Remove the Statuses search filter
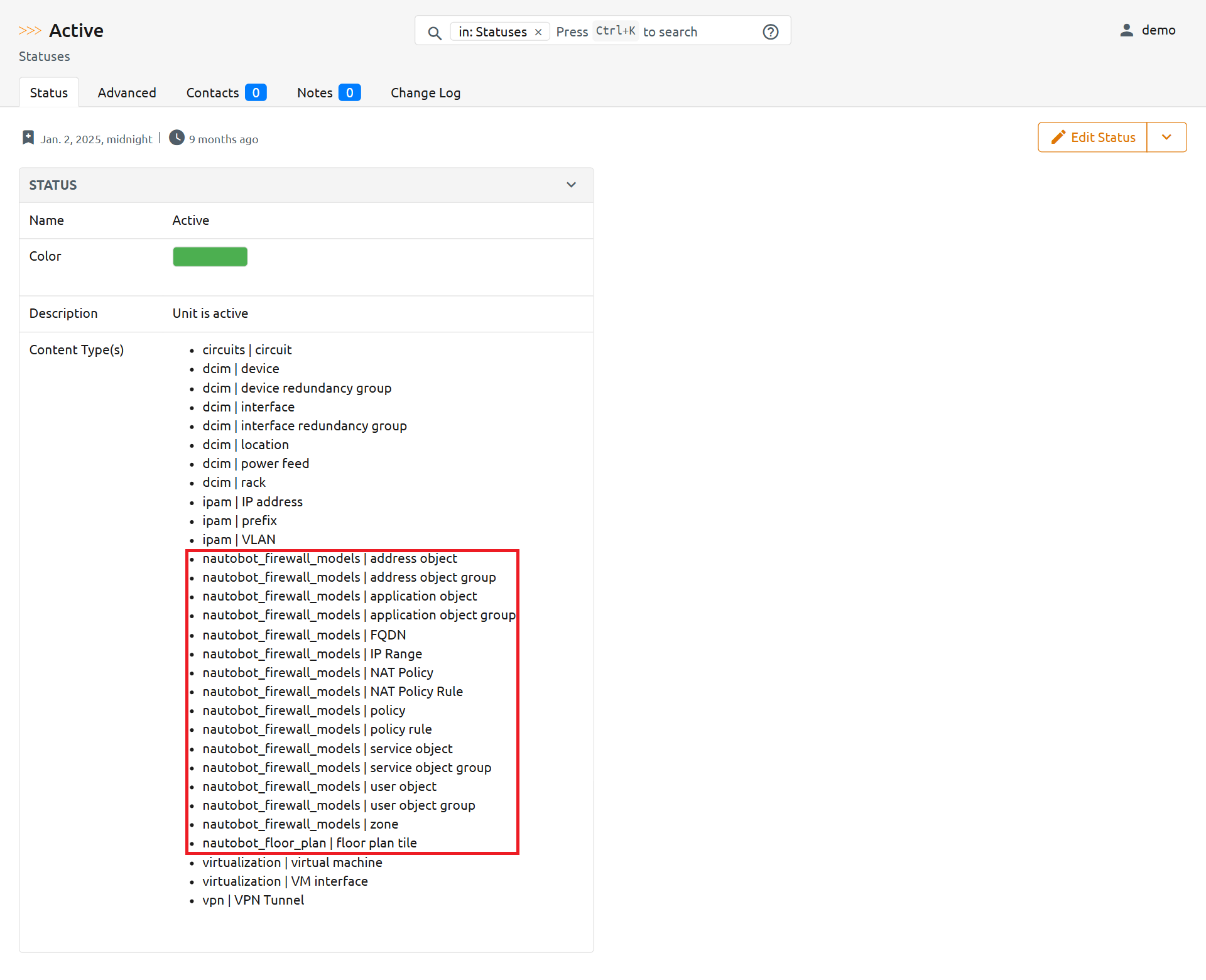The width and height of the screenshot is (1206, 980). [x=538, y=32]
